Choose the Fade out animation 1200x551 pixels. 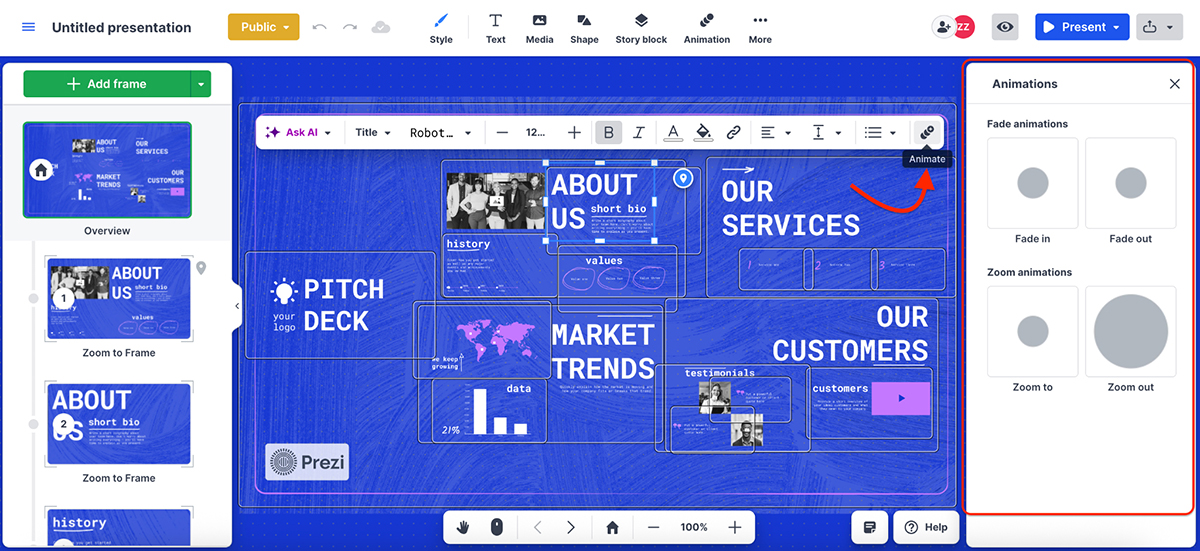coord(1131,183)
